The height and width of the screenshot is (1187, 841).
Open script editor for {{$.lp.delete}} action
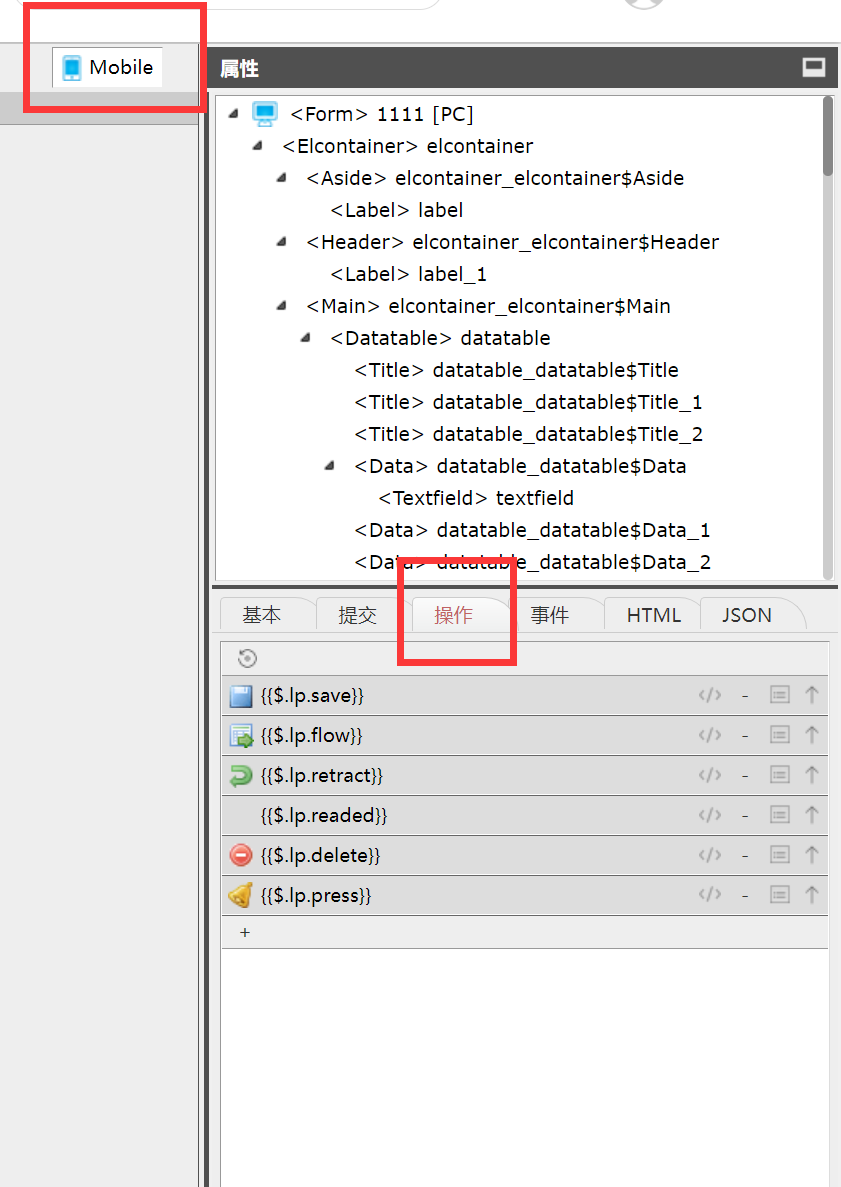709,855
